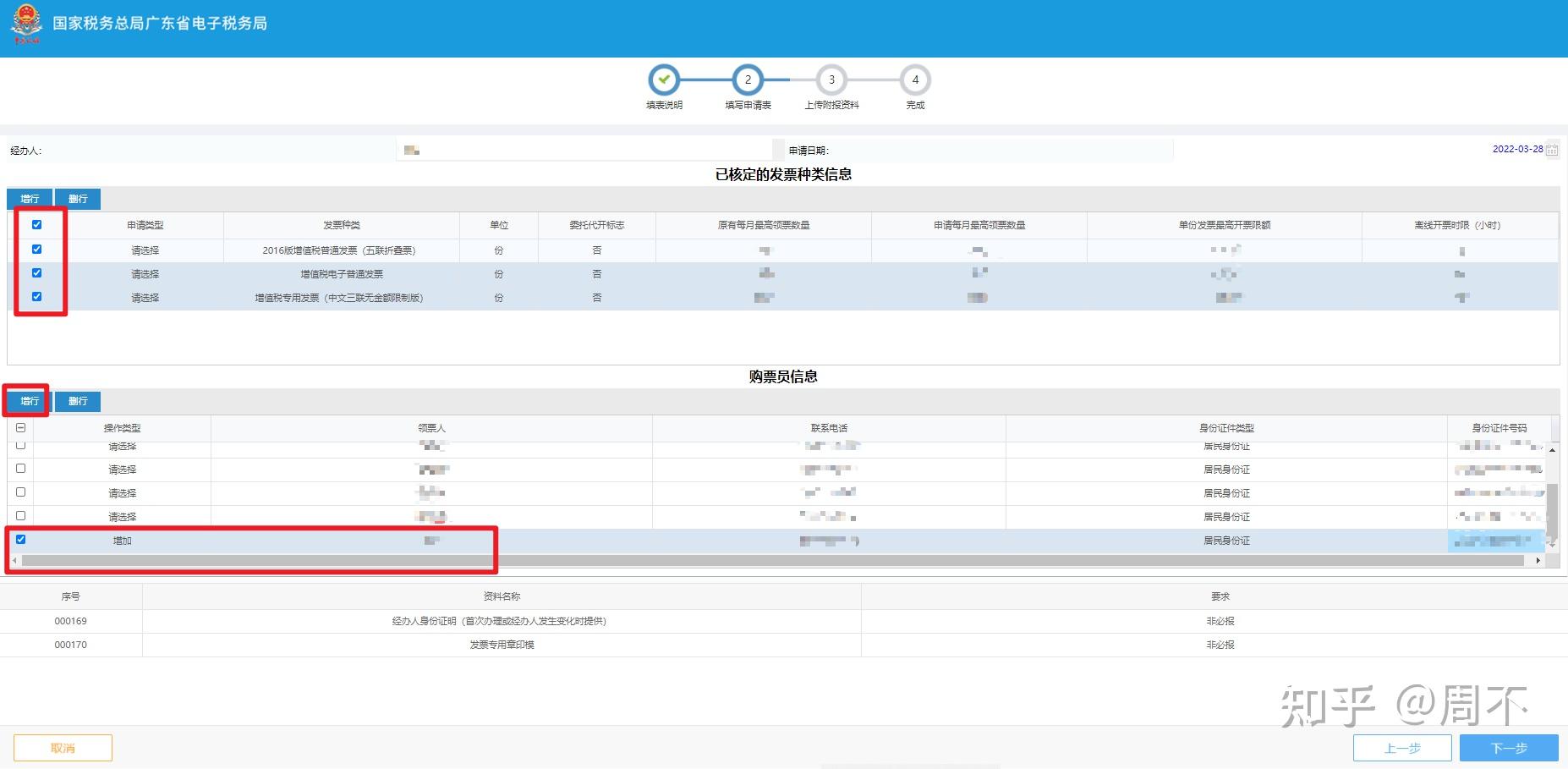Click 居民身份证 cell in the 增加 row

[x=1226, y=541]
